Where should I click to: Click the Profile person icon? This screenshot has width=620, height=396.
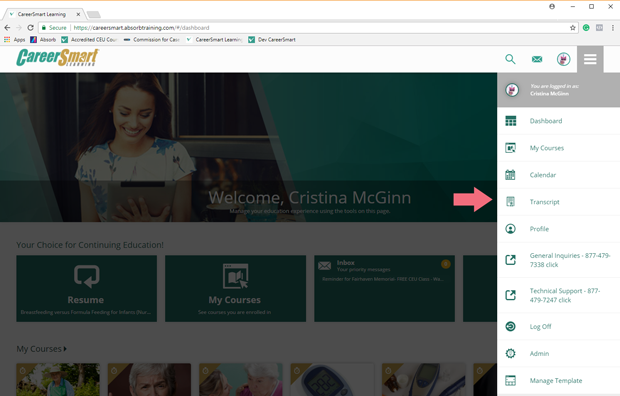[x=510, y=229]
